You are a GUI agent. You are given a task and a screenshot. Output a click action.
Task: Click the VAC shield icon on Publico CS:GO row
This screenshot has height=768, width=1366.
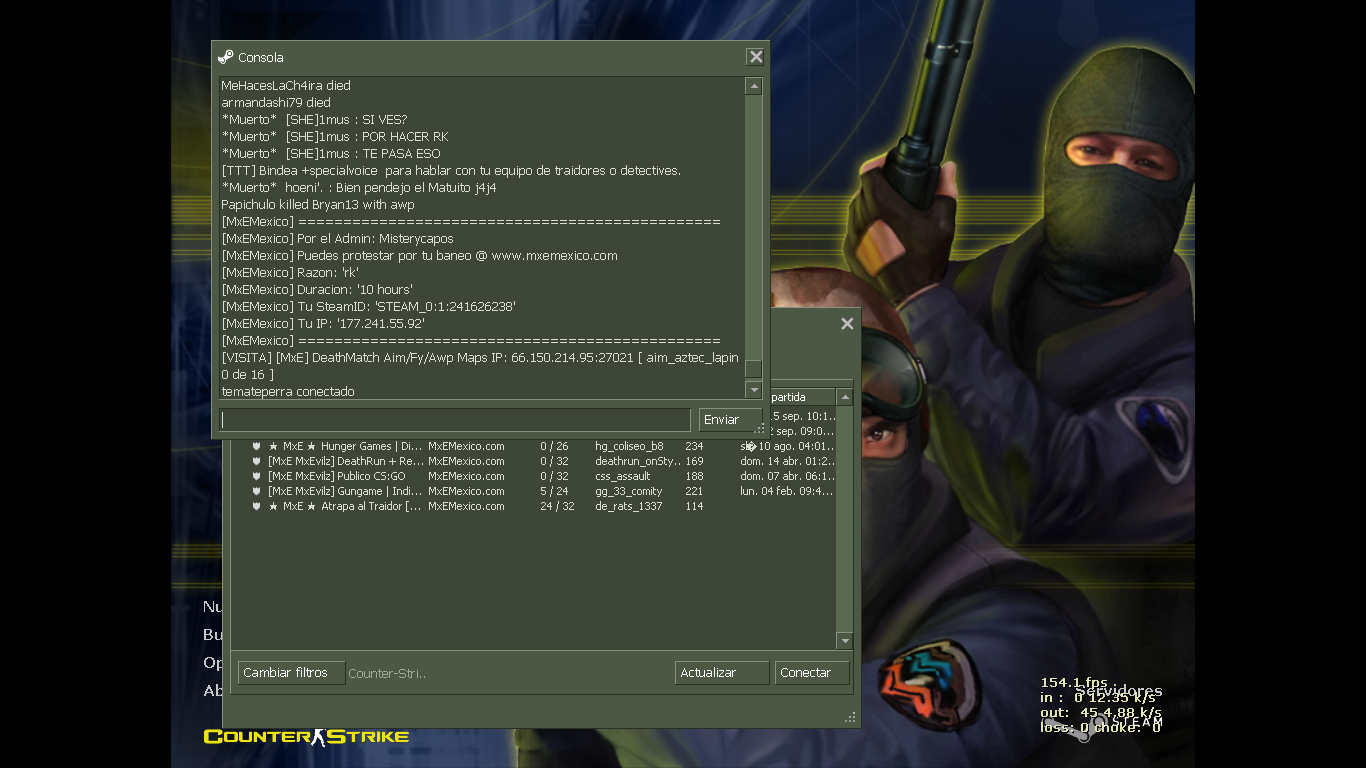click(257, 476)
